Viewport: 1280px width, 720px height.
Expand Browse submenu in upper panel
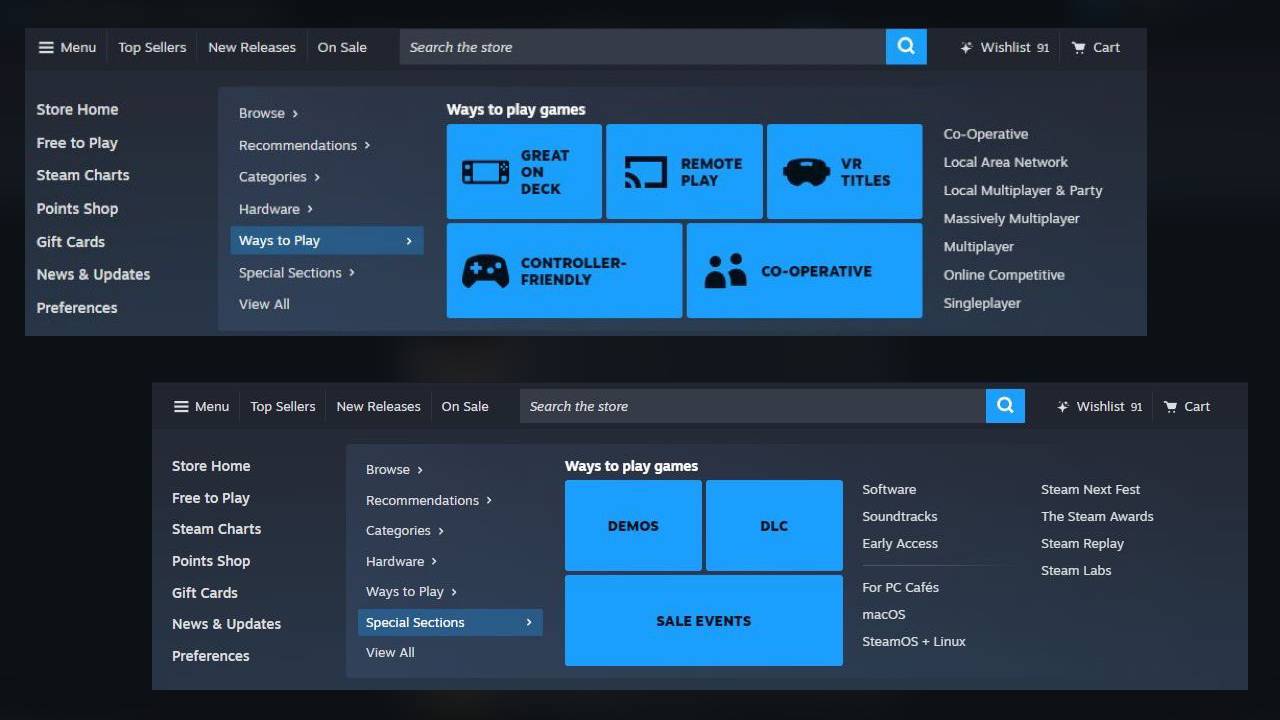point(268,113)
